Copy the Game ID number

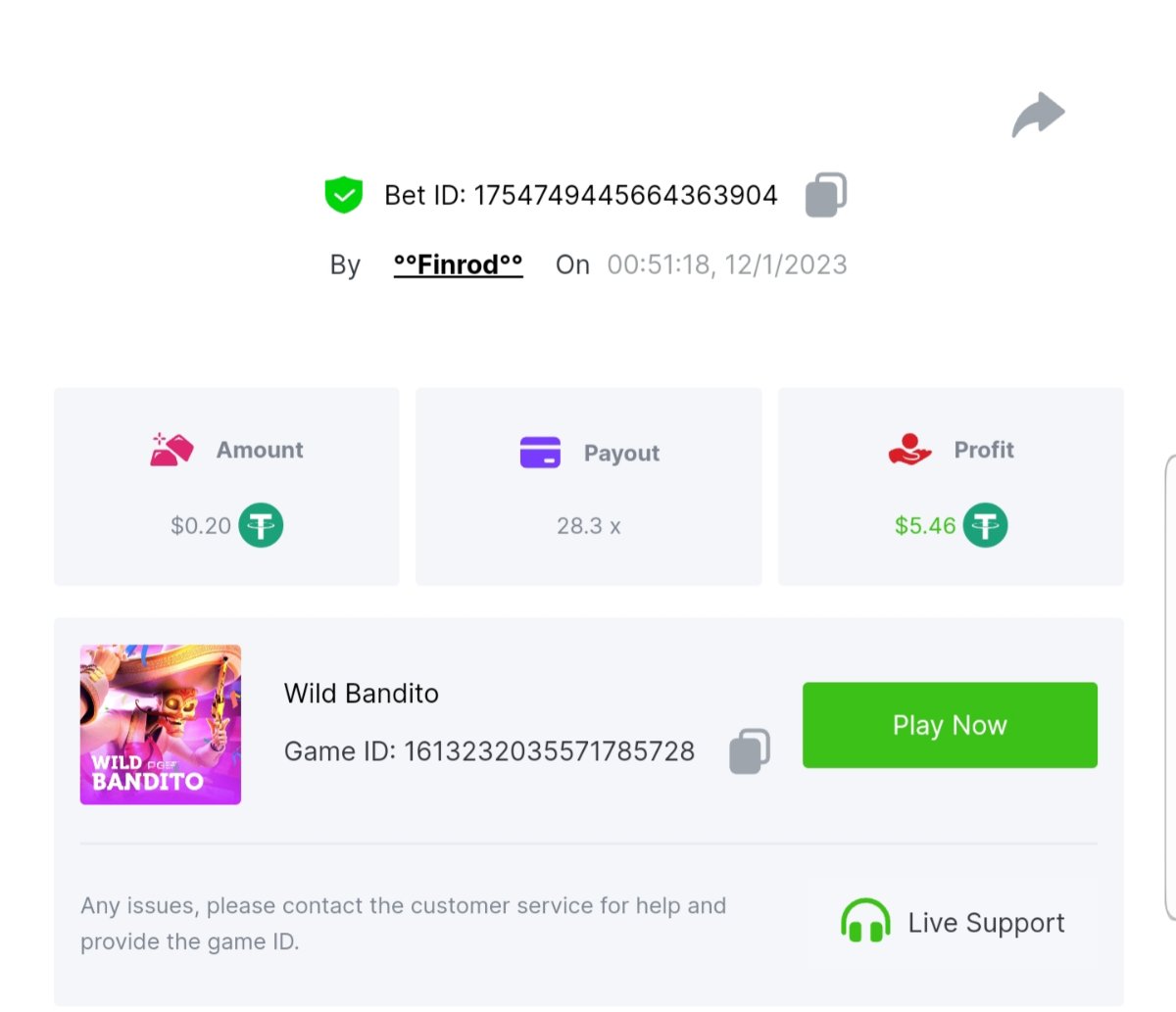[750, 751]
